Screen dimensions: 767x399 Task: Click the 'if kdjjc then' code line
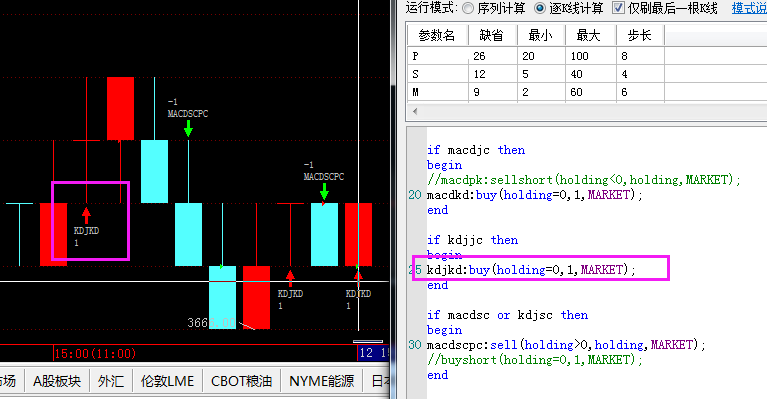coord(473,240)
